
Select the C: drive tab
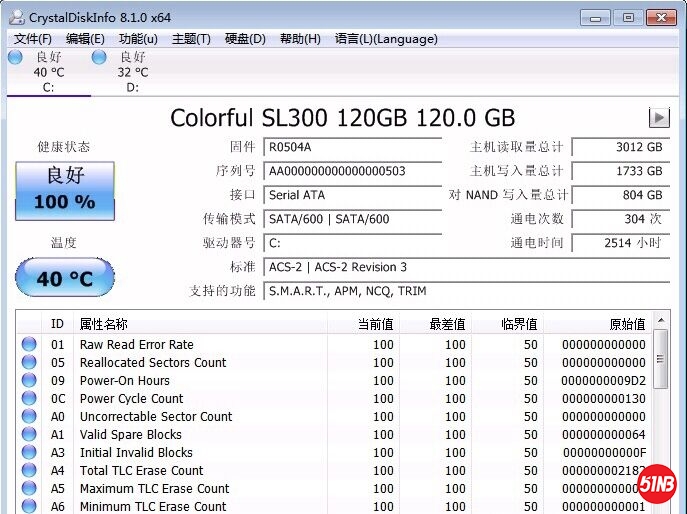pyautogui.click(x=48, y=72)
